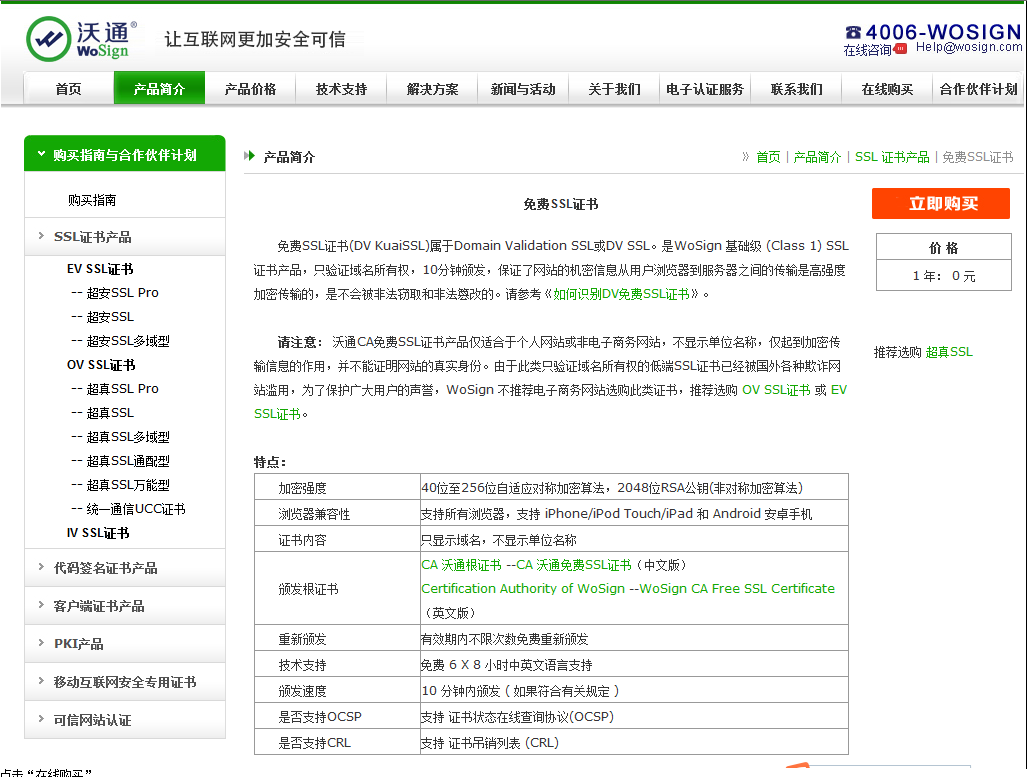Image resolution: width=1027 pixels, height=777 pixels.
Task: Click the 浏览器兼容性 table cell
Action: [337, 514]
